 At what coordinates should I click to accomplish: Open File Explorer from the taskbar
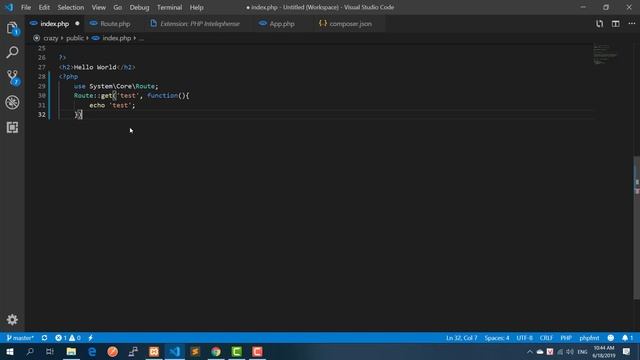[71, 351]
